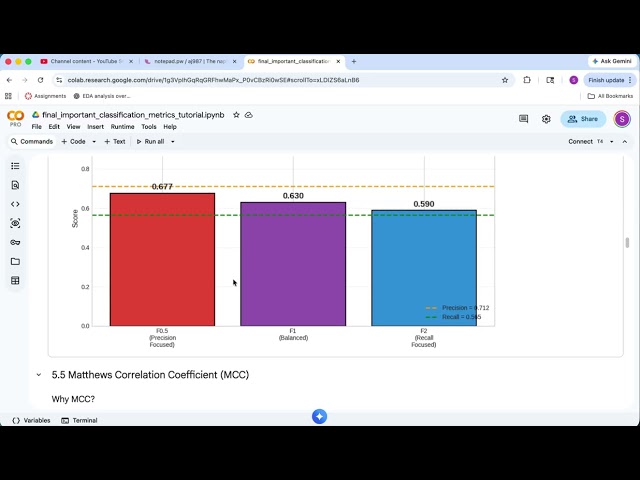Click the Run all button
The image size is (640, 480).
pyautogui.click(x=150, y=142)
